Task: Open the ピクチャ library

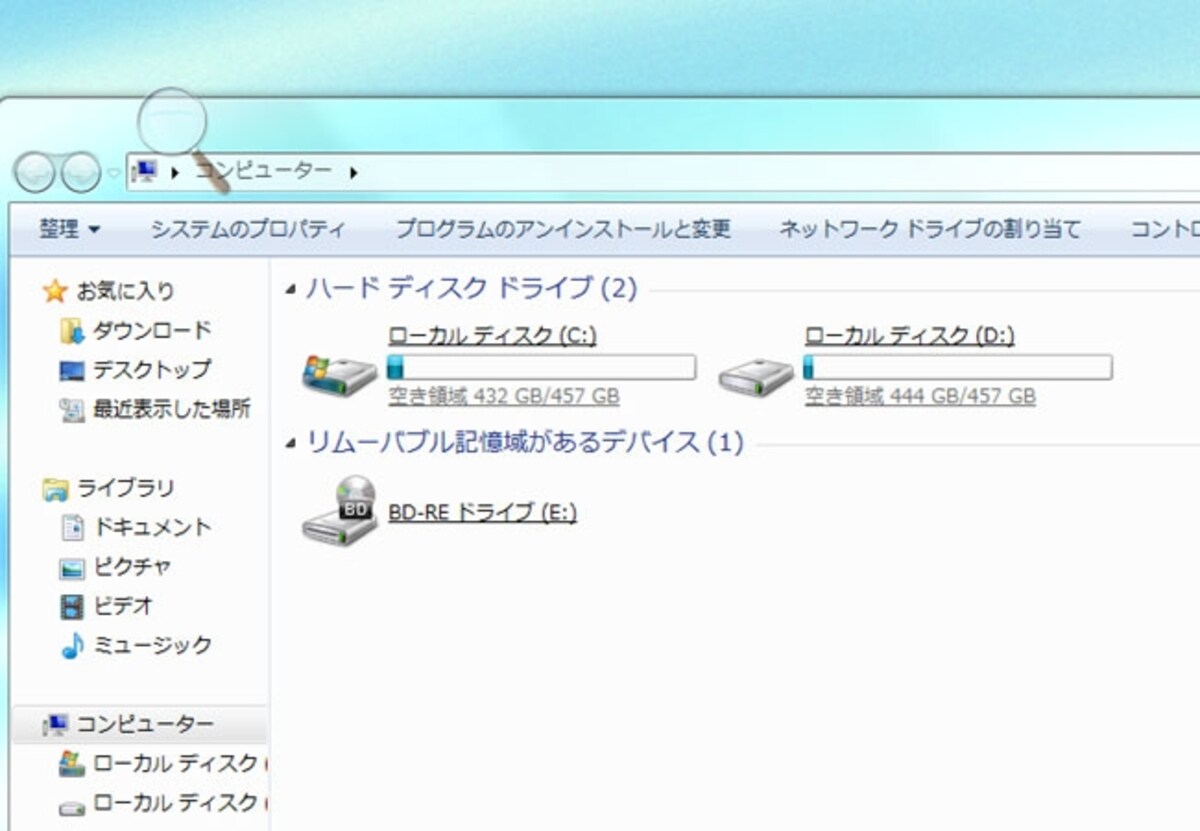Action: tap(132, 566)
